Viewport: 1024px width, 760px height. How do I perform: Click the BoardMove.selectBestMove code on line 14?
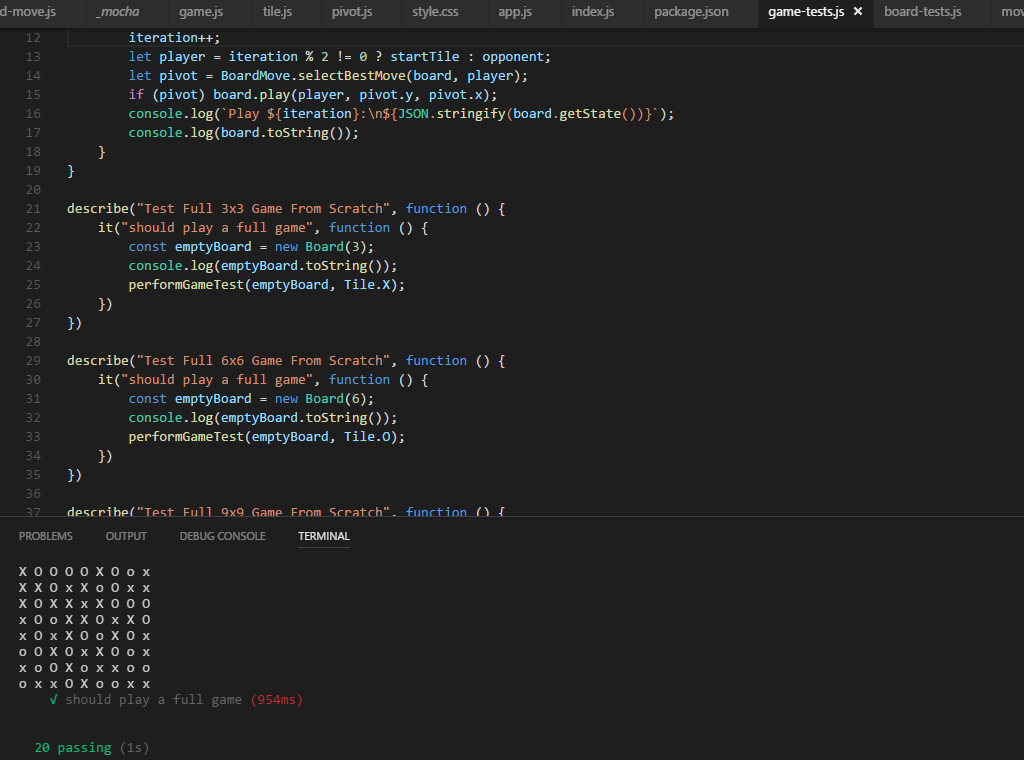(x=304, y=76)
